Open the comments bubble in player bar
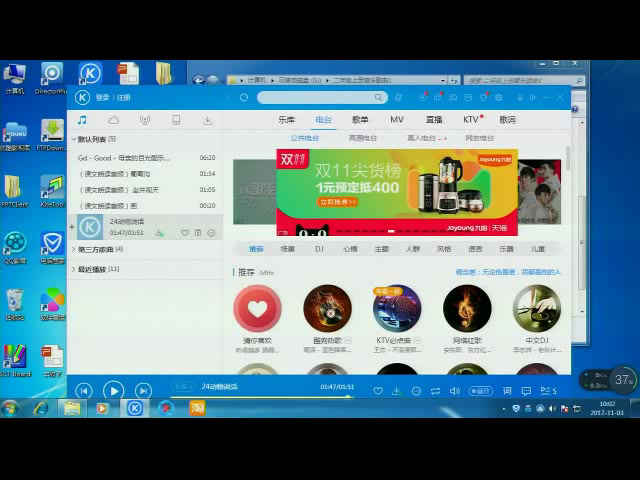This screenshot has width=640, height=480. [x=526, y=391]
